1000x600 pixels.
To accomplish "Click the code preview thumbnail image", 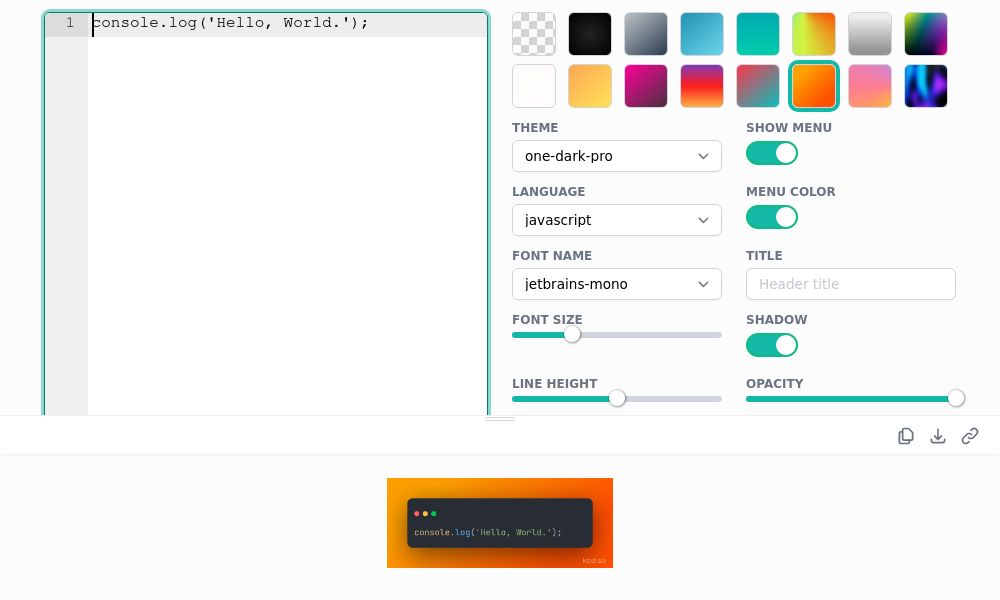I will (500, 523).
